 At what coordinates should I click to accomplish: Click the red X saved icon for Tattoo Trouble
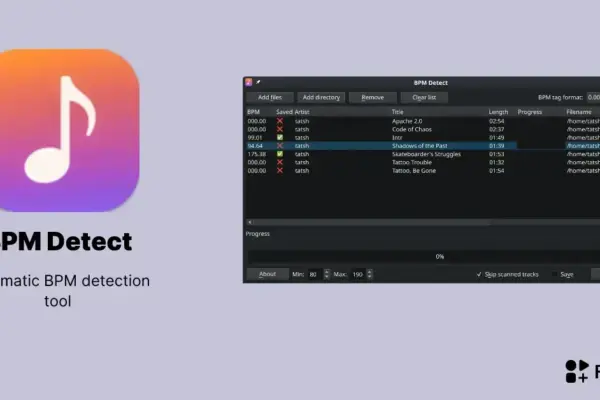coord(280,162)
